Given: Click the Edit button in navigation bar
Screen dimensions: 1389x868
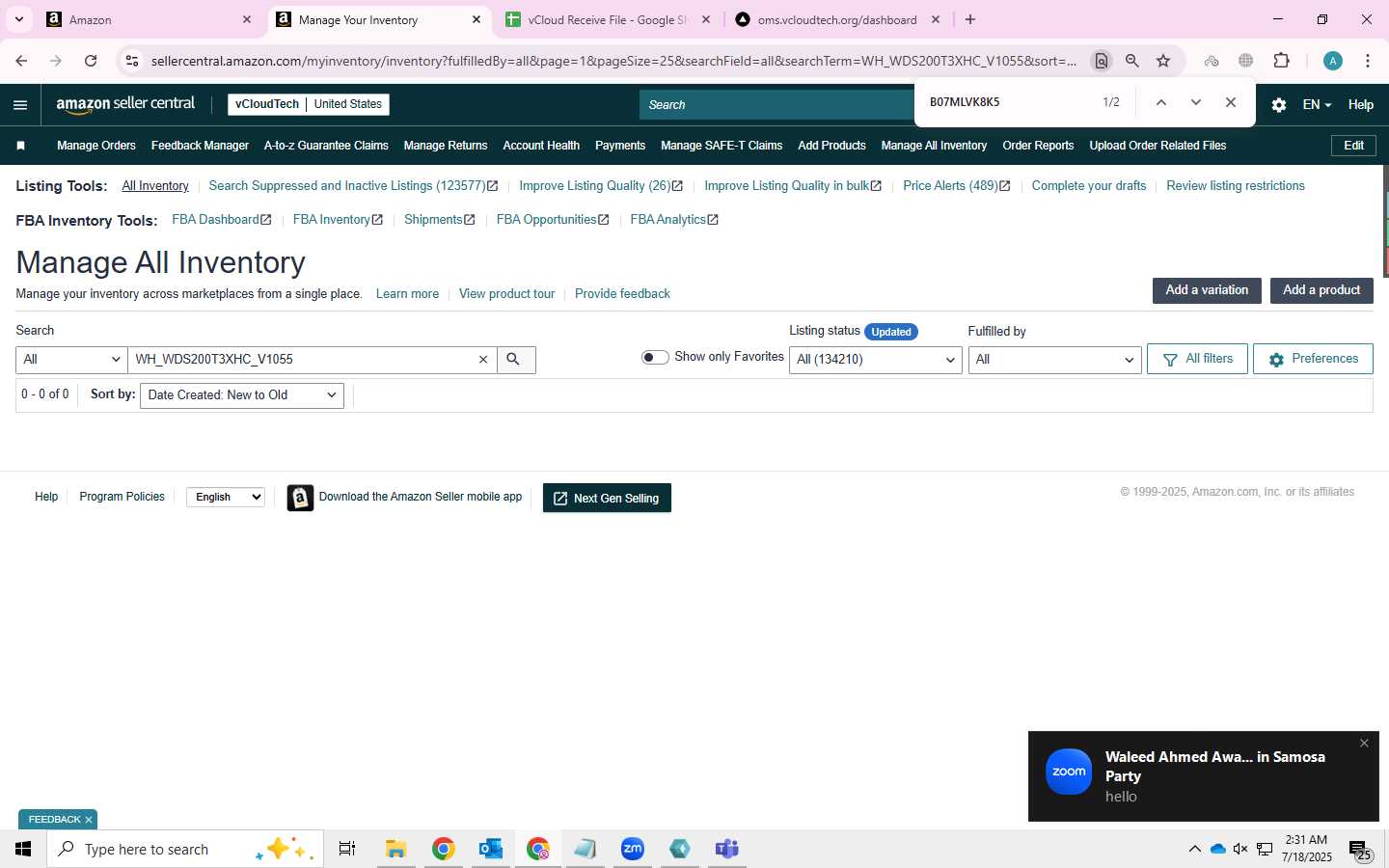Looking at the screenshot, I should coord(1353,146).
